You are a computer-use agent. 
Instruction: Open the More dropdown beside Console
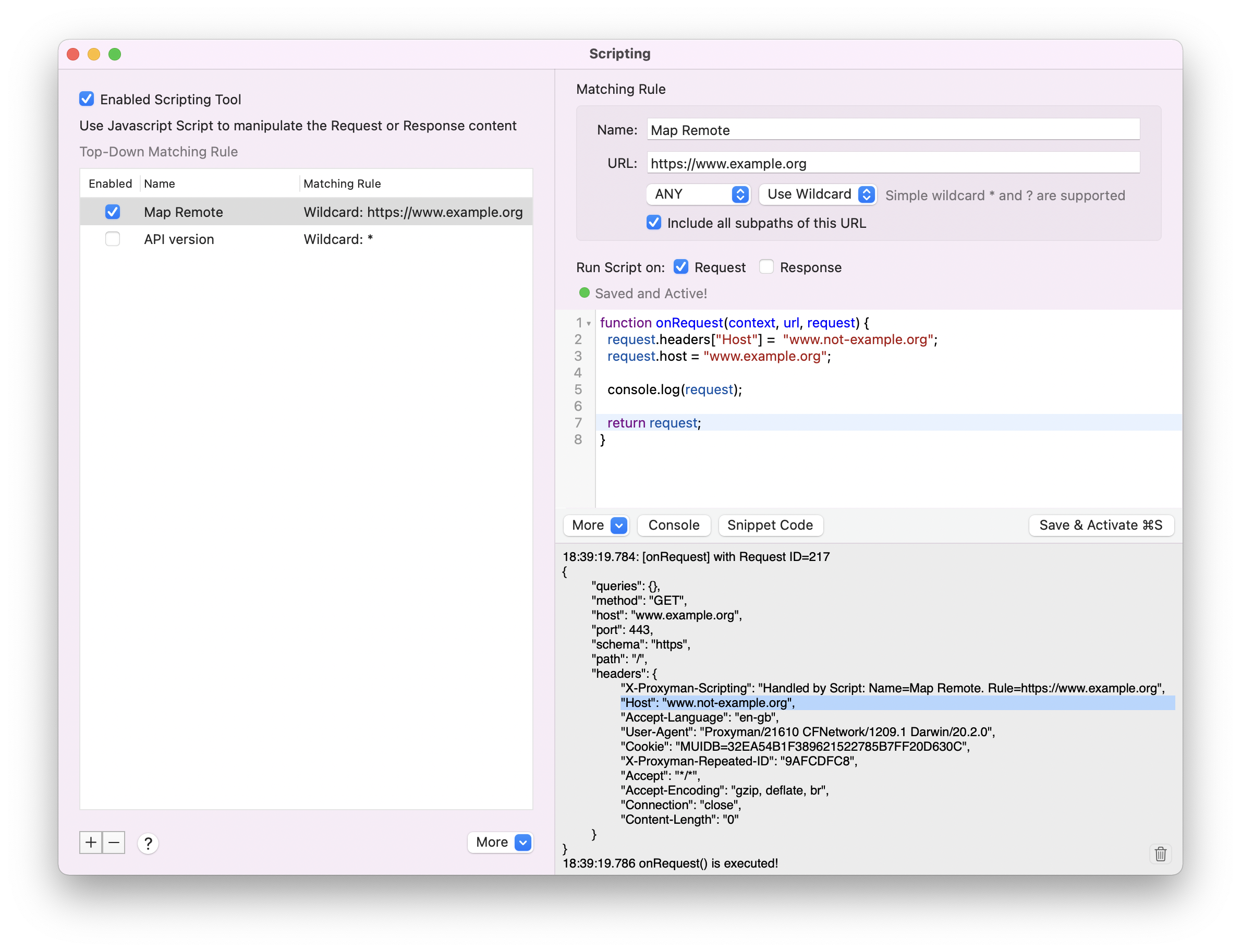tap(595, 526)
